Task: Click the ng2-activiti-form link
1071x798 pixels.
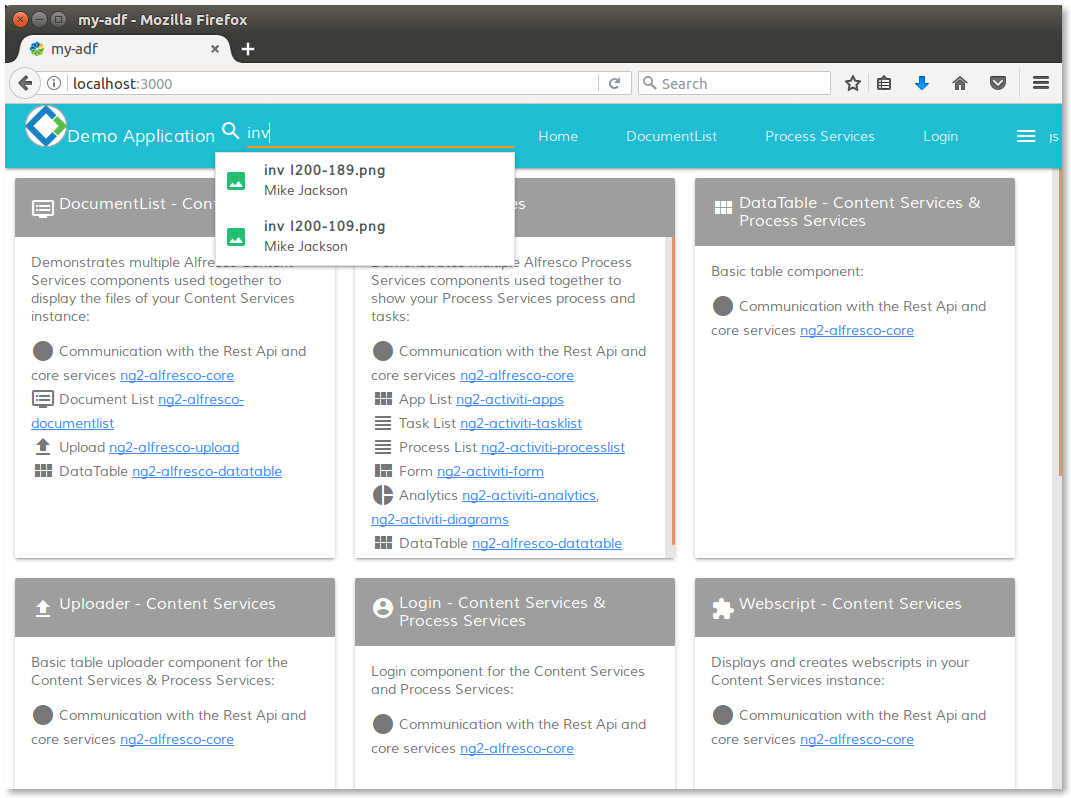Action: click(x=490, y=471)
